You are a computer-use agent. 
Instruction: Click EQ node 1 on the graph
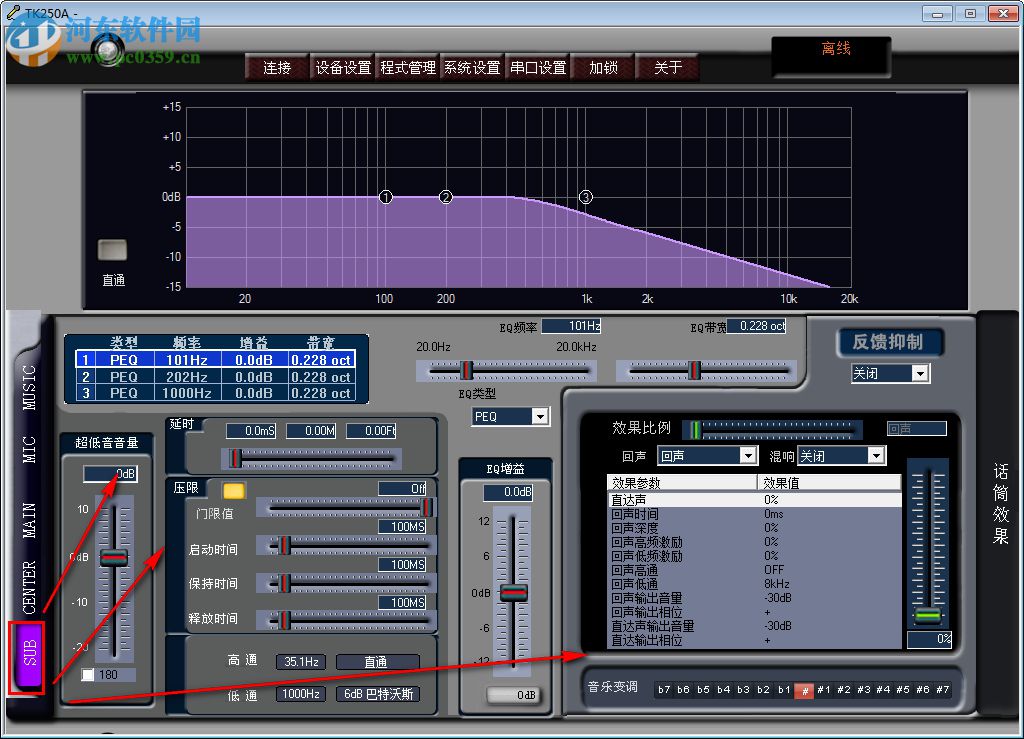tap(386, 198)
